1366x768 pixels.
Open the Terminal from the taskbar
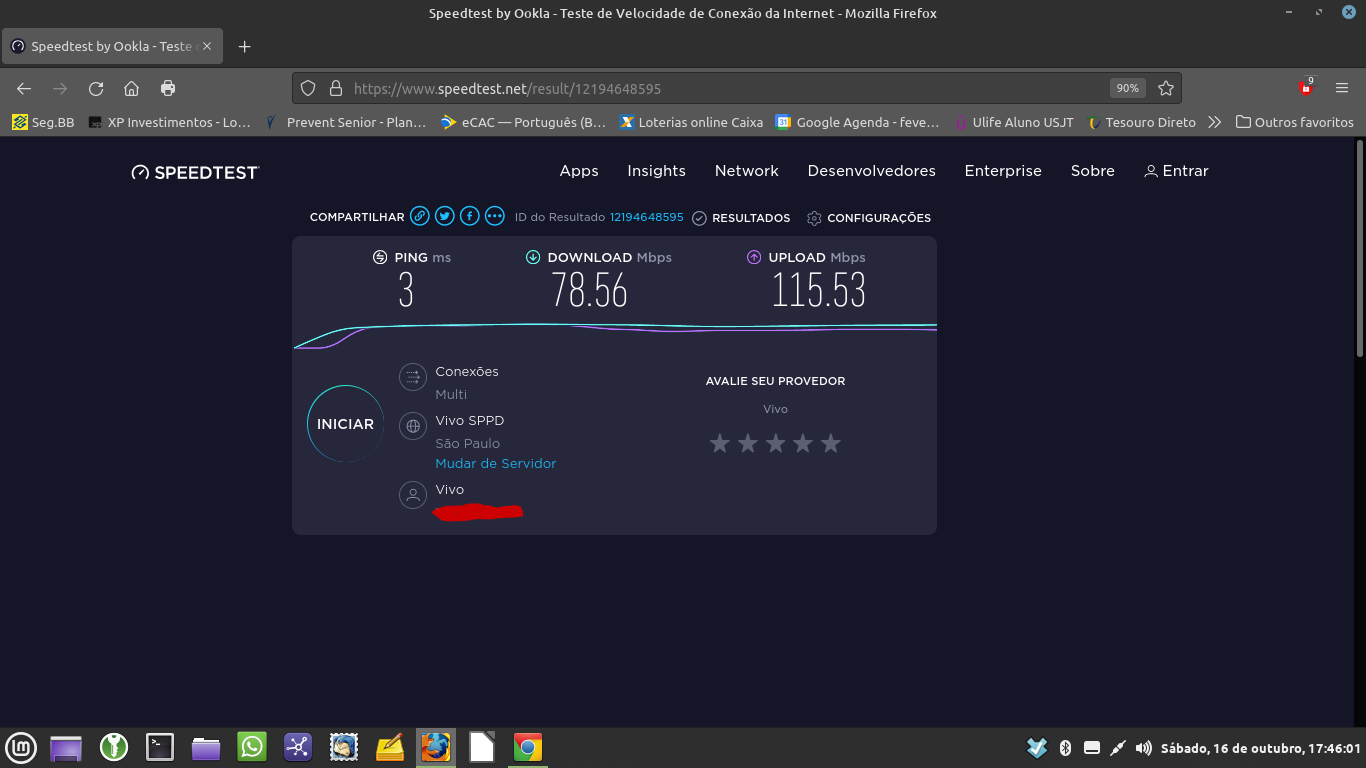coord(160,747)
